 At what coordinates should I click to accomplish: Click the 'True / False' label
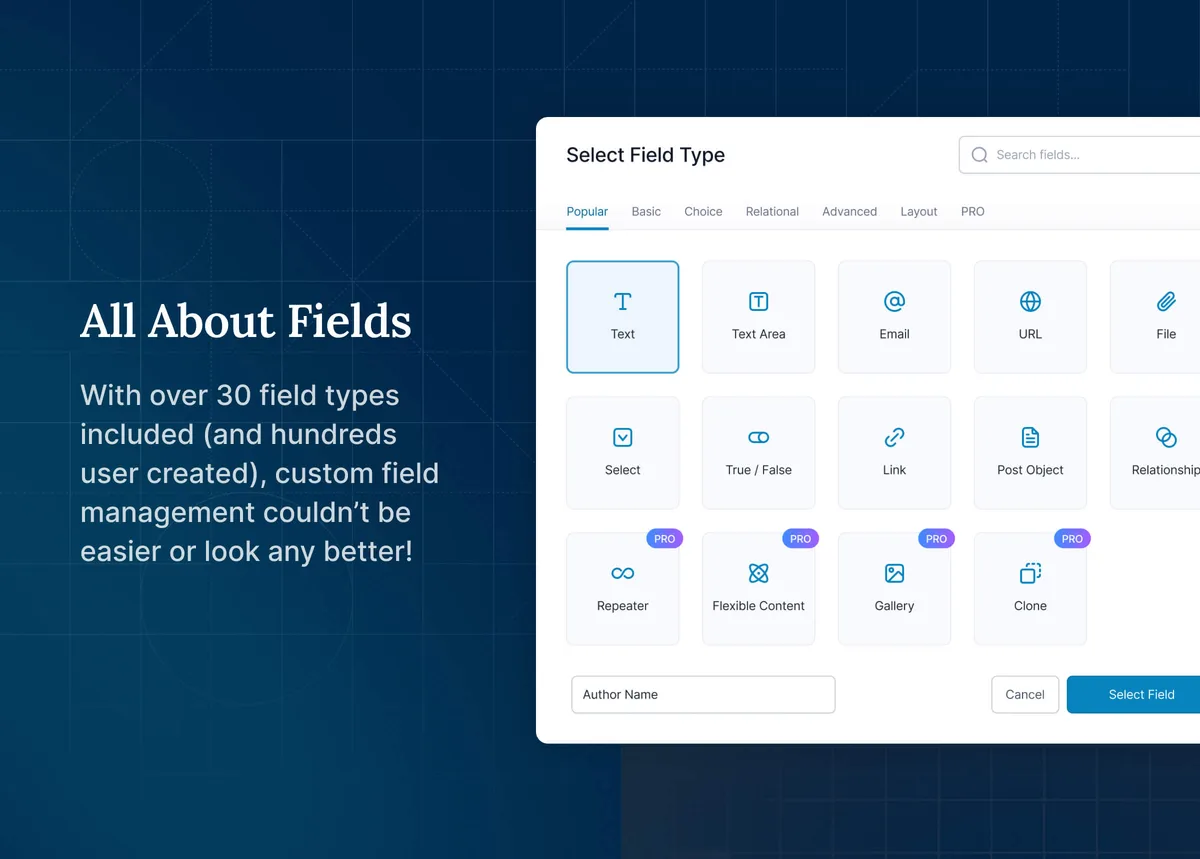(758, 470)
